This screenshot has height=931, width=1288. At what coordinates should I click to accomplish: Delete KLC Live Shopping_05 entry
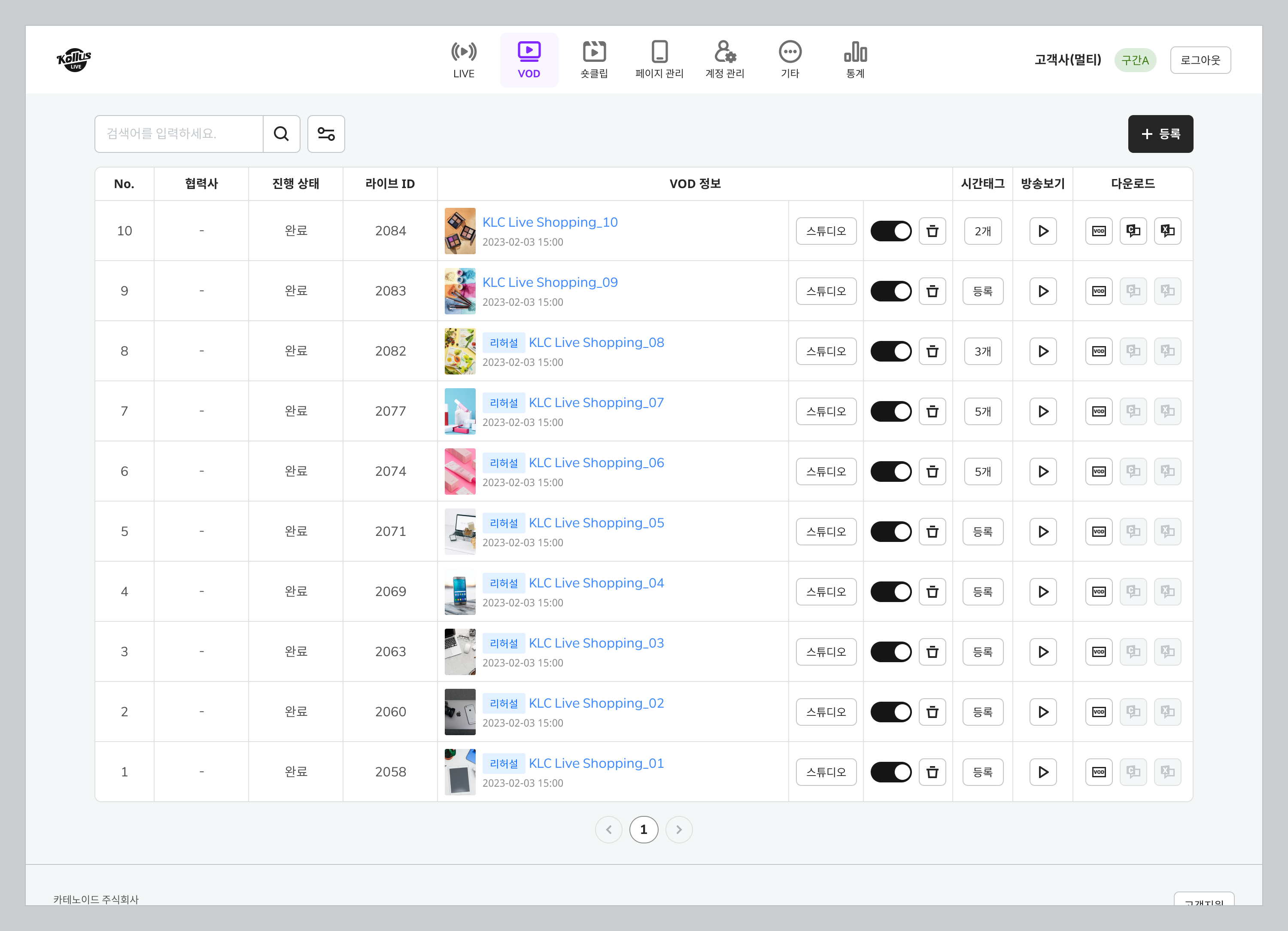(932, 532)
